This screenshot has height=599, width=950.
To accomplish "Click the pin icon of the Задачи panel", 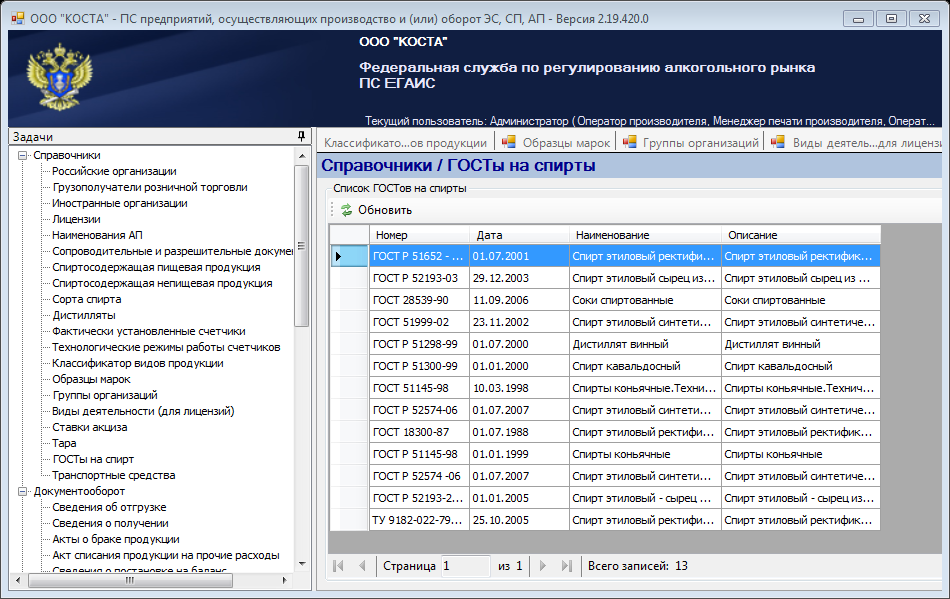I will pos(301,136).
